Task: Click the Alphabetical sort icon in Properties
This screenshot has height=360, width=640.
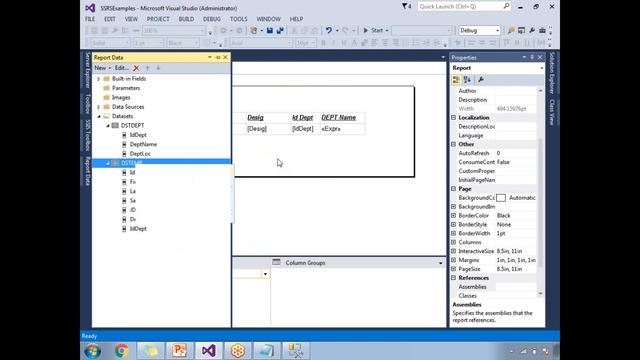Action: (467, 80)
